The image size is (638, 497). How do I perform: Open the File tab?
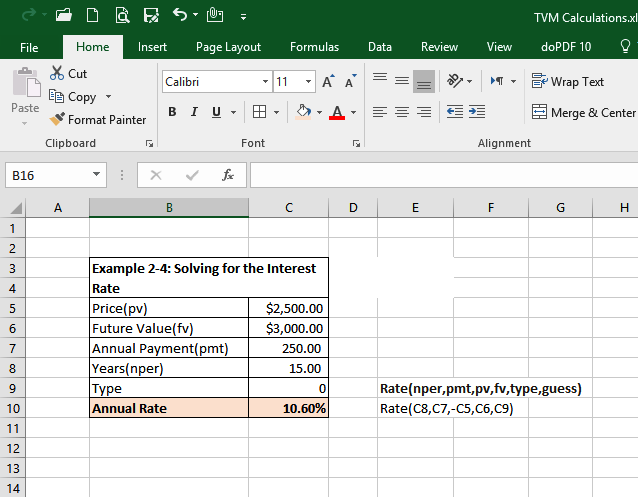tap(29, 47)
